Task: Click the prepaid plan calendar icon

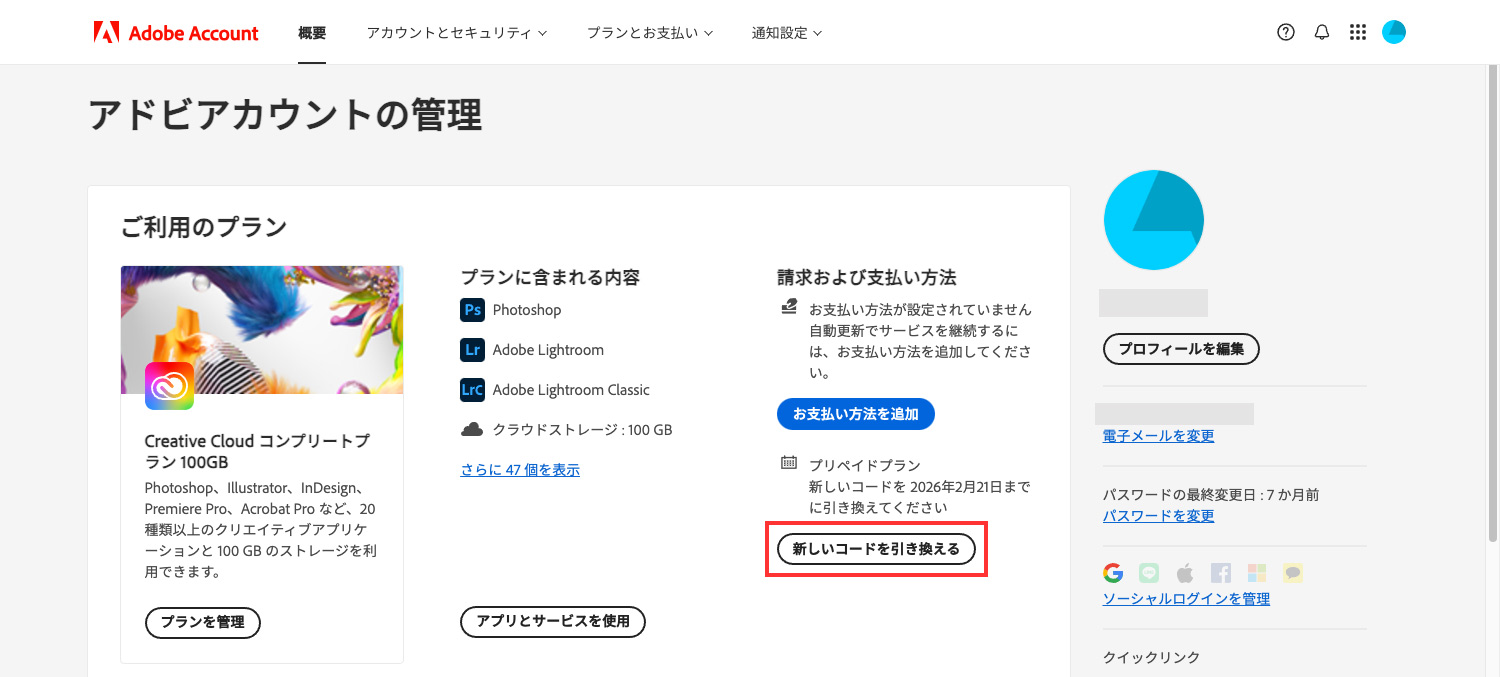Action: 789,463
